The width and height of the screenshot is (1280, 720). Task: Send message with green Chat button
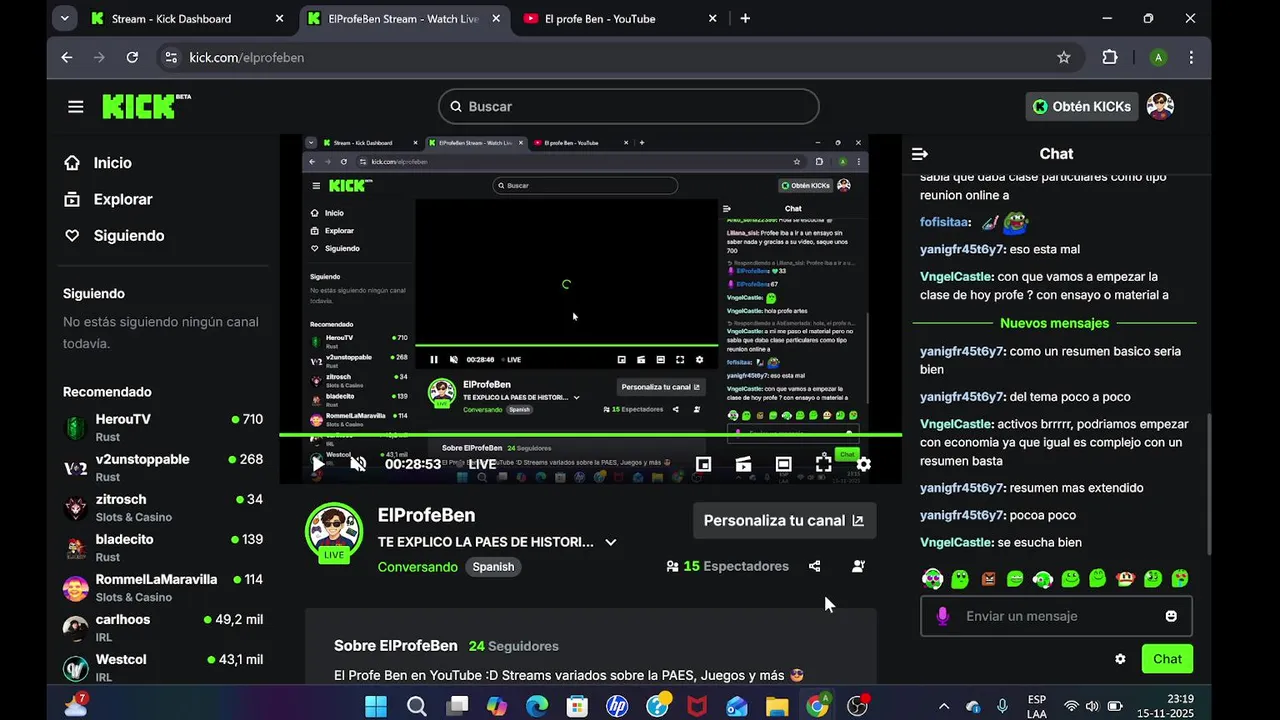(1167, 659)
